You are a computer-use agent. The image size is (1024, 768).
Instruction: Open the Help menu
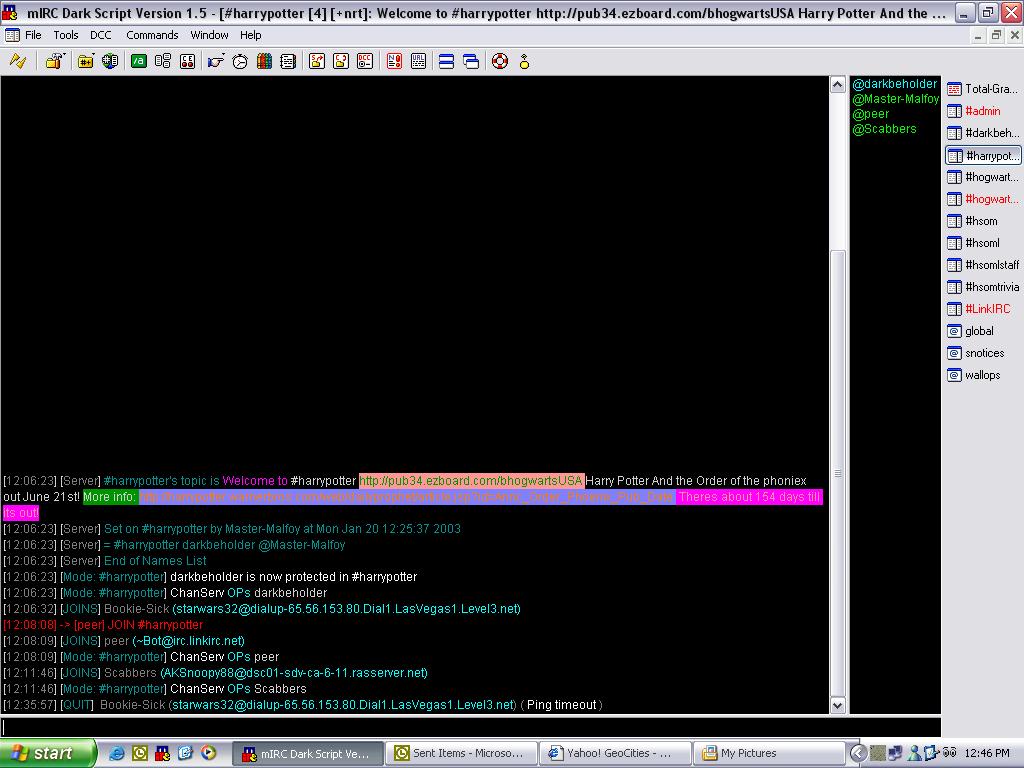(x=250, y=35)
